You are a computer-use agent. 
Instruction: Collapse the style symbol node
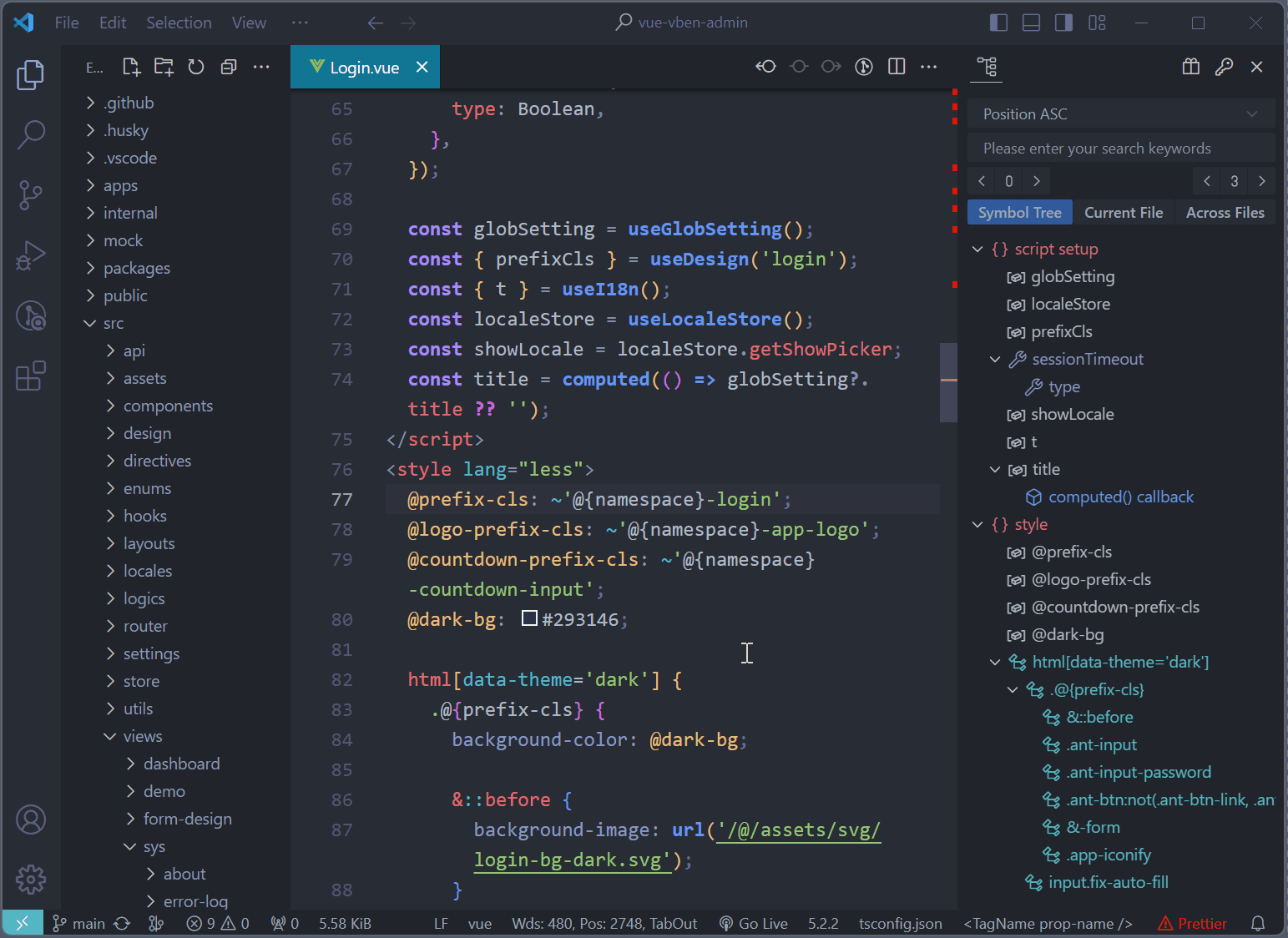point(977,525)
